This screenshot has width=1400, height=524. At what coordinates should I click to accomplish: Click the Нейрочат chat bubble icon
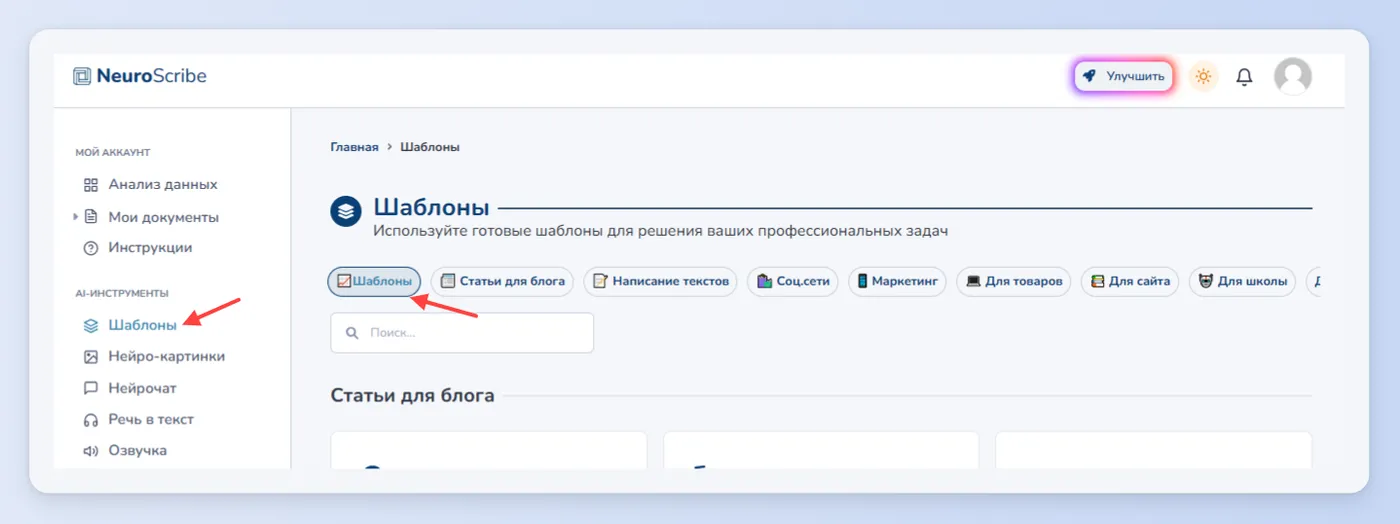coord(91,388)
